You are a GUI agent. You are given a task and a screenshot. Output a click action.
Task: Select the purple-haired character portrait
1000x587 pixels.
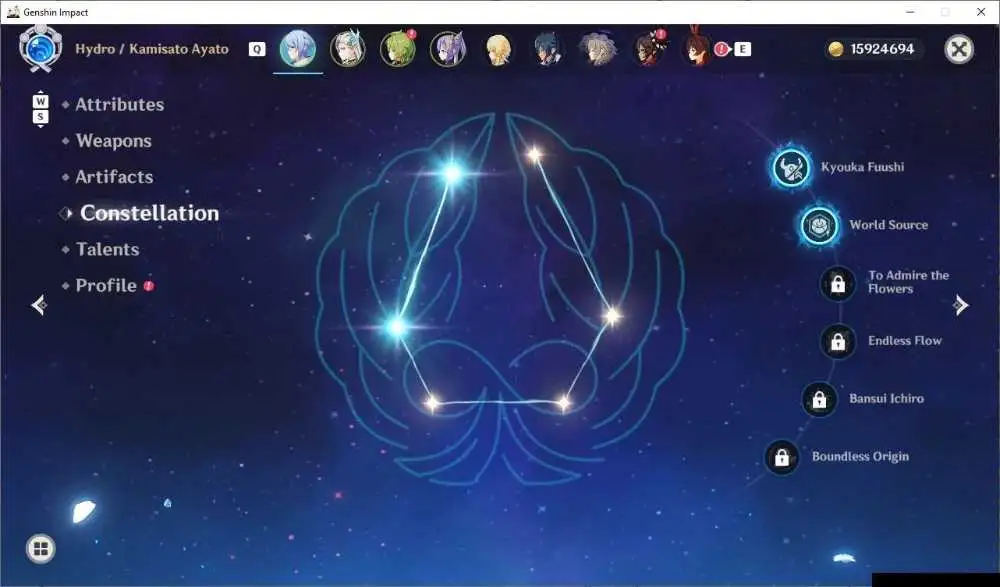448,49
